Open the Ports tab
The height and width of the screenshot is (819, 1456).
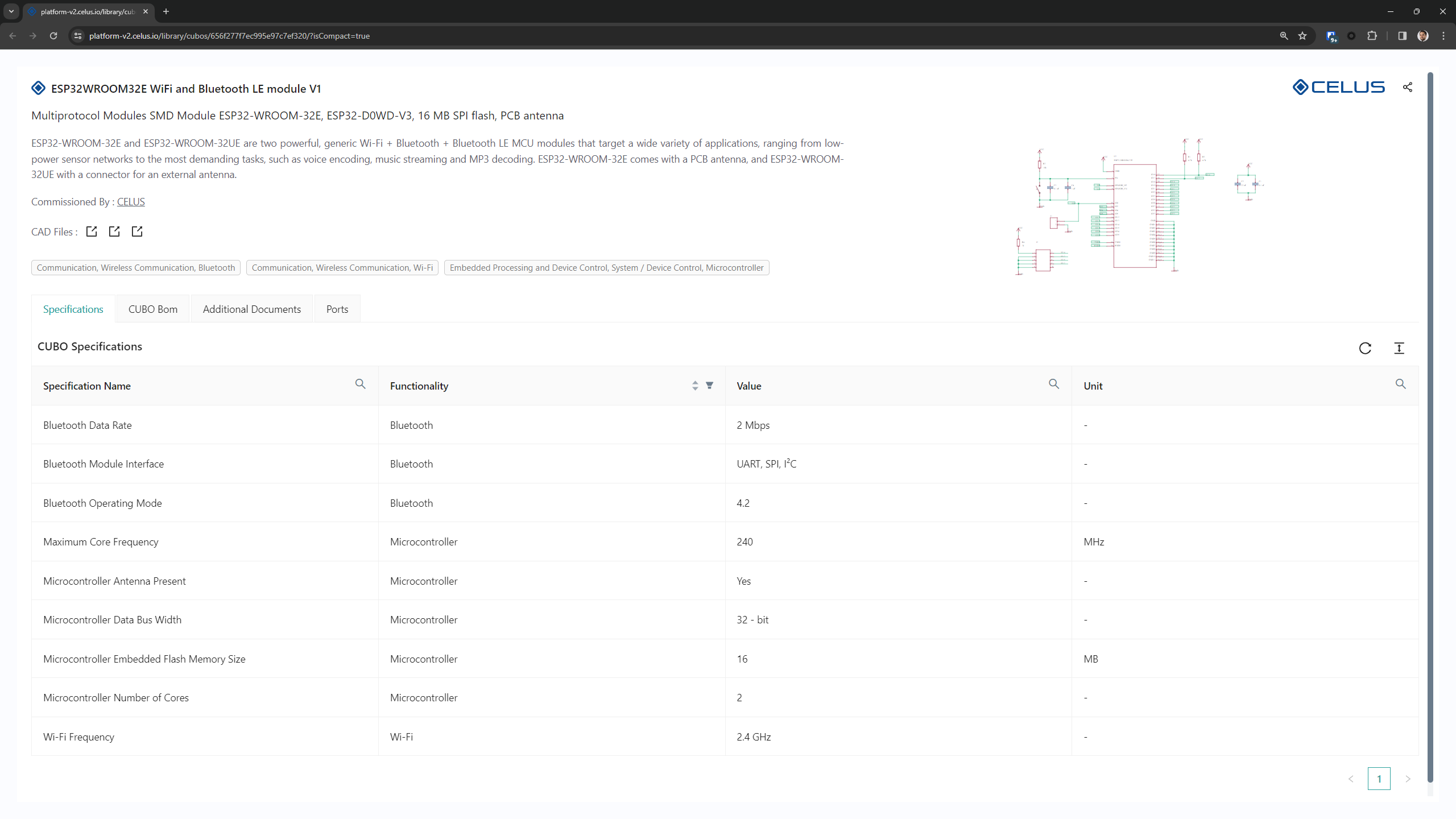point(337,309)
